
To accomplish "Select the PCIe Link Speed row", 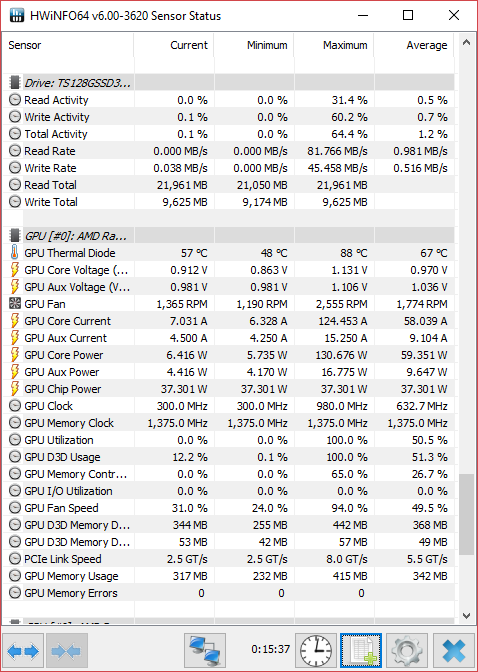I will pyautogui.click(x=228, y=559).
